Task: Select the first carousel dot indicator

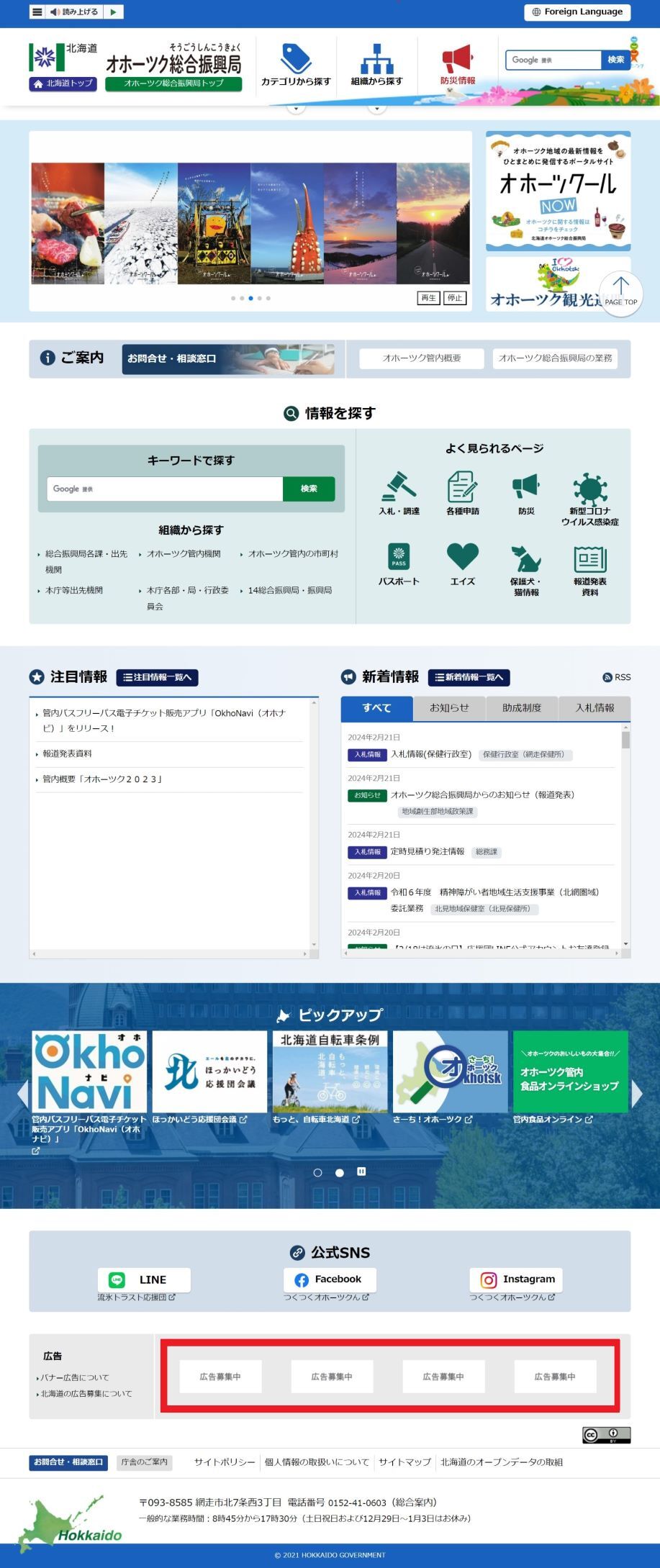Action: point(233,298)
